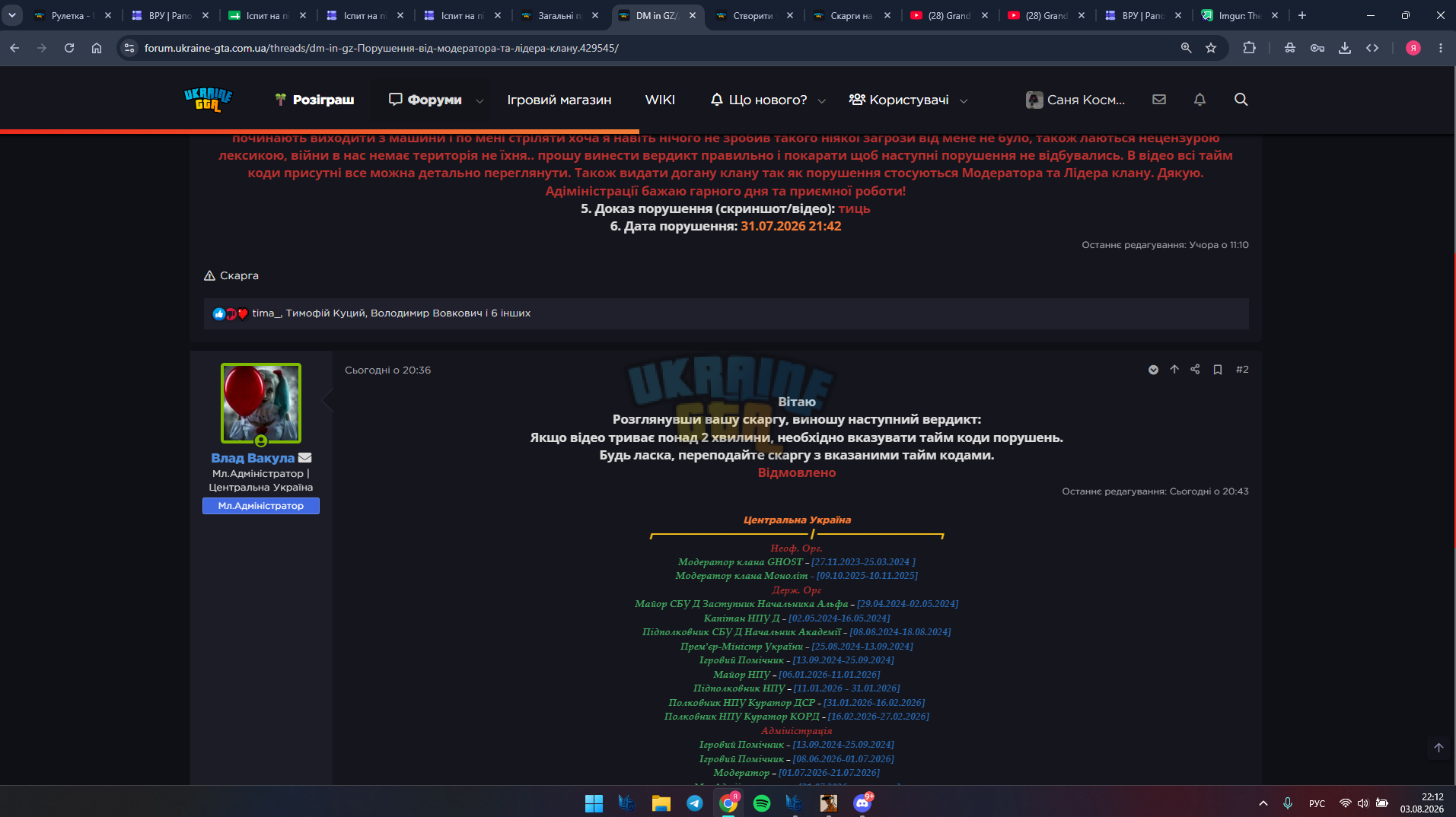1456x817 pixels.
Task: Open the taskbar clock and date
Action: point(1422,803)
